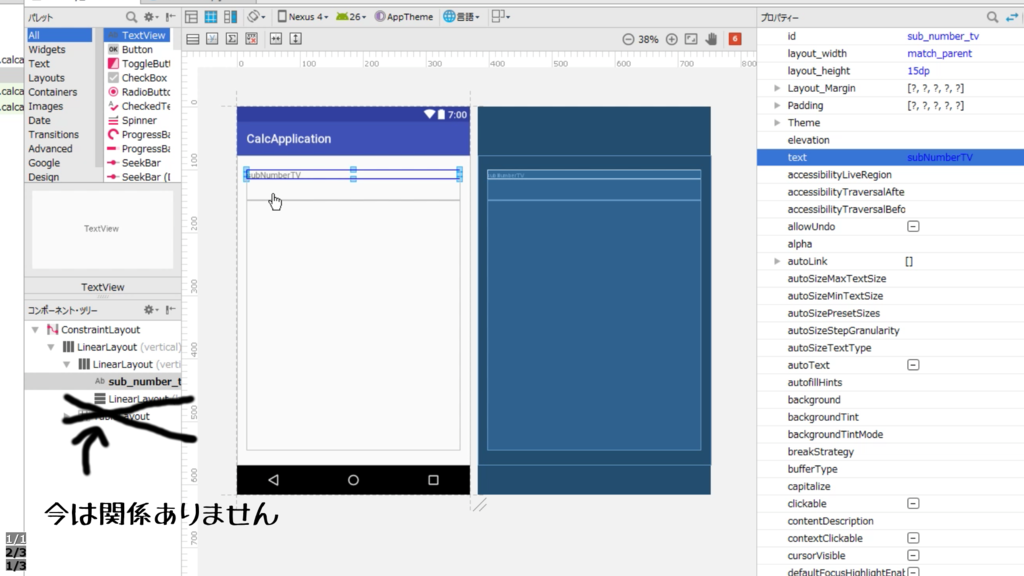Viewport: 1024px width, 576px height.
Task: Edit layout_width value match_parent
Action: (939, 54)
